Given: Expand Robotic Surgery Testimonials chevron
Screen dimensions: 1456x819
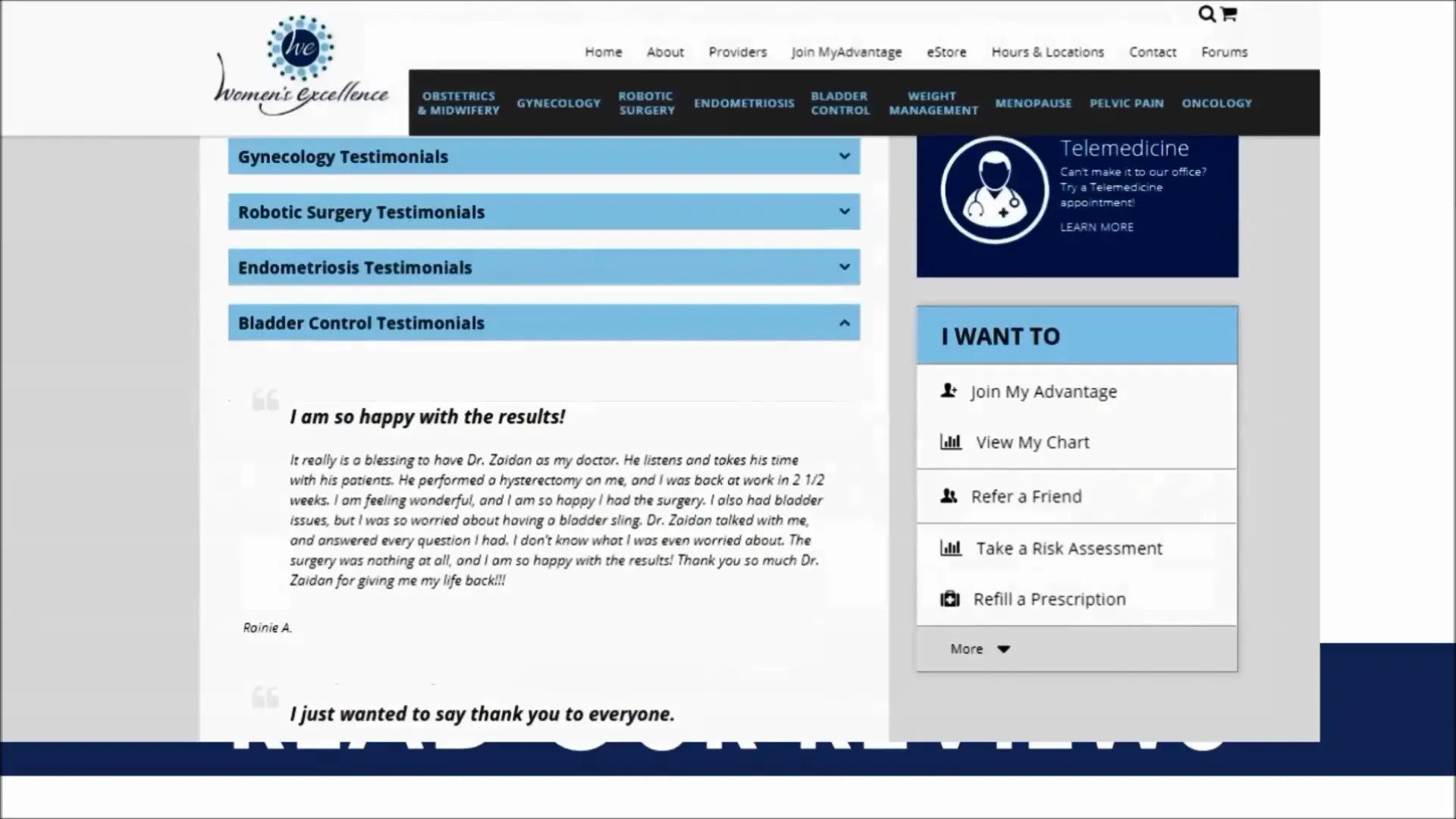Looking at the screenshot, I should (844, 212).
